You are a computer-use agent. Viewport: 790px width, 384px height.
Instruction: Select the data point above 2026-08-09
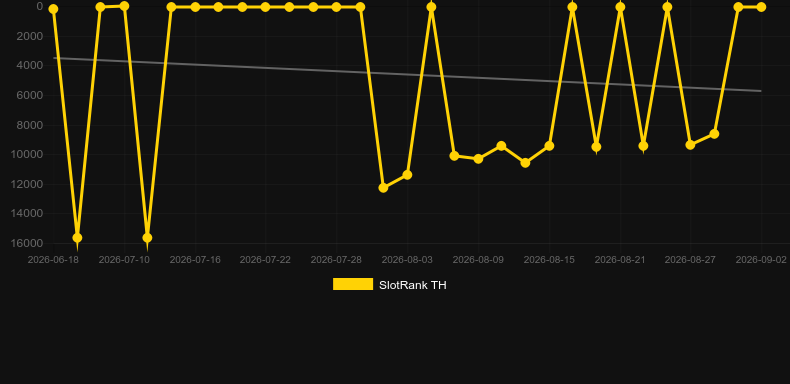pyautogui.click(x=478, y=159)
